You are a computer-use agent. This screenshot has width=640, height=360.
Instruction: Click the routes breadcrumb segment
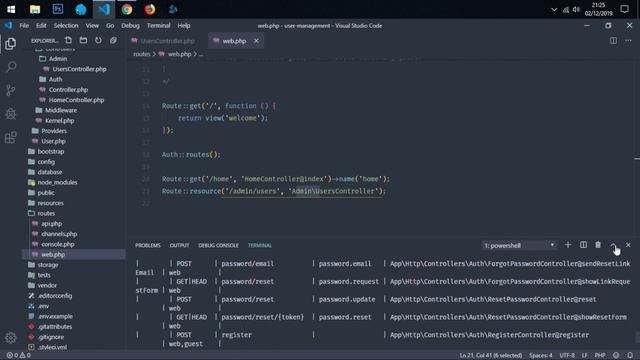142,54
